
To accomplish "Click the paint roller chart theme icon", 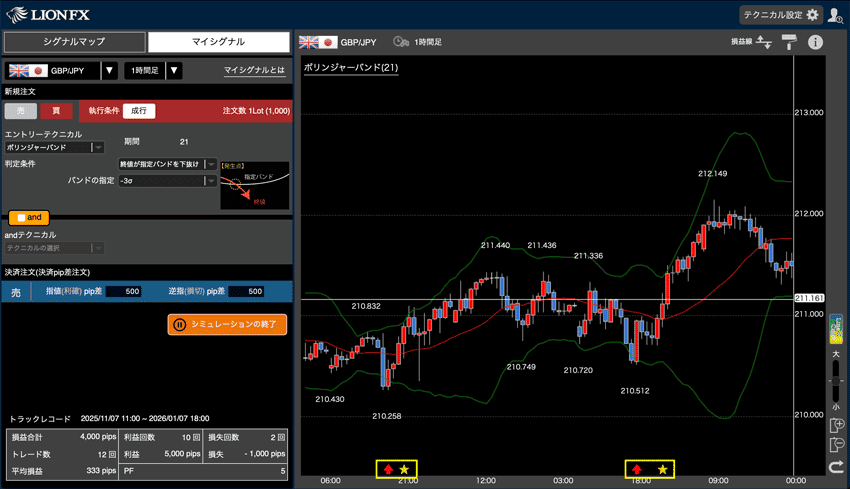I will 790,42.
